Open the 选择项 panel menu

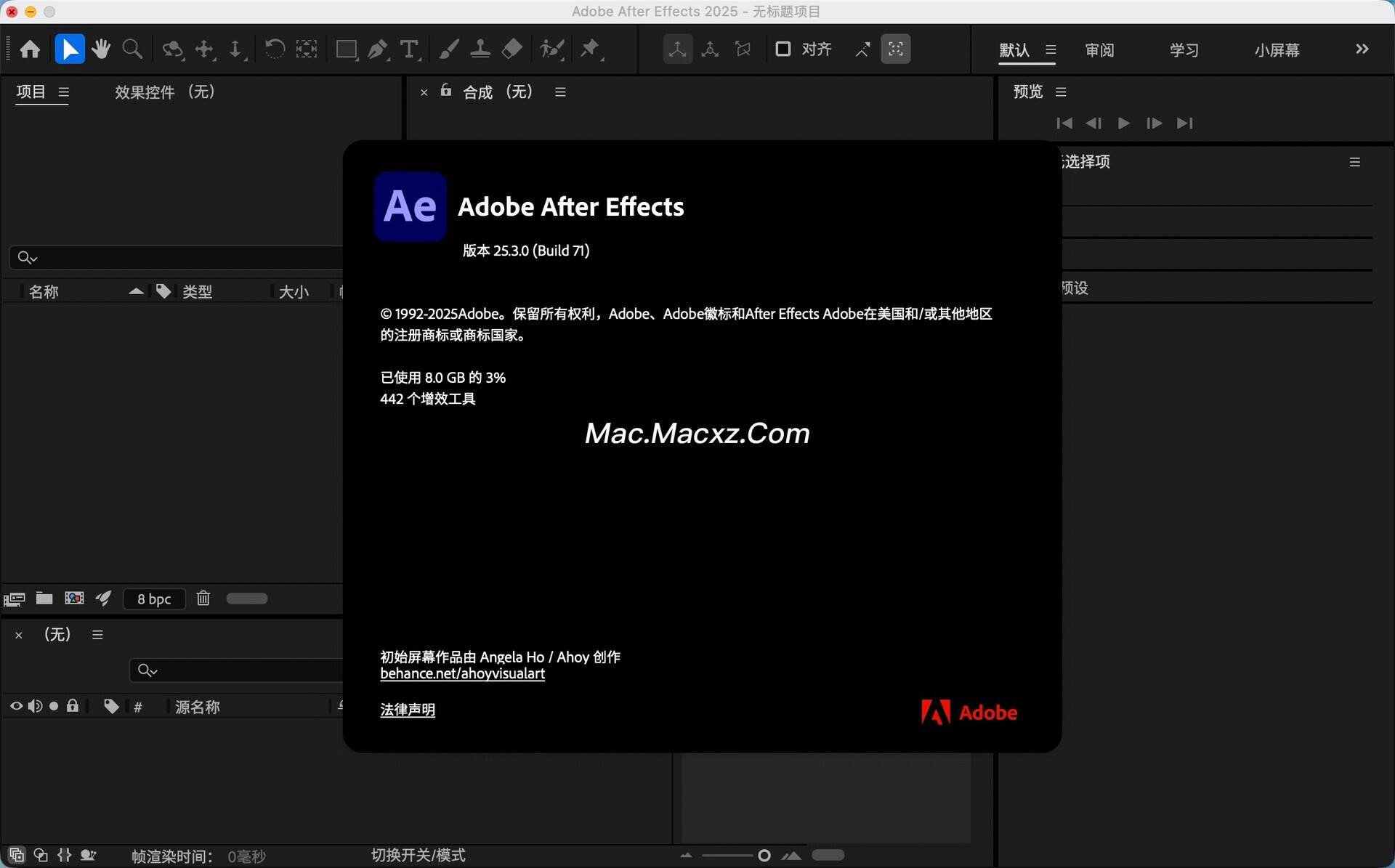pyautogui.click(x=1355, y=162)
